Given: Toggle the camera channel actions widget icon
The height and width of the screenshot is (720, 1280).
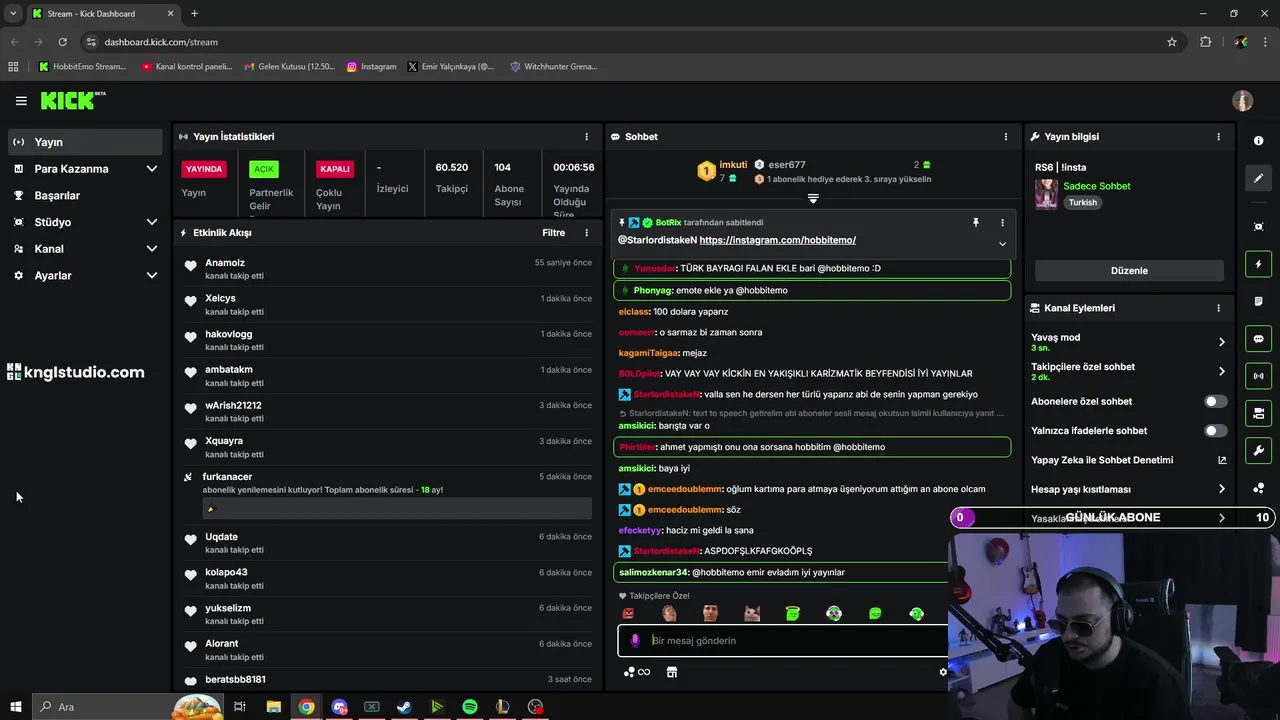Looking at the screenshot, I should tap(1258, 413).
